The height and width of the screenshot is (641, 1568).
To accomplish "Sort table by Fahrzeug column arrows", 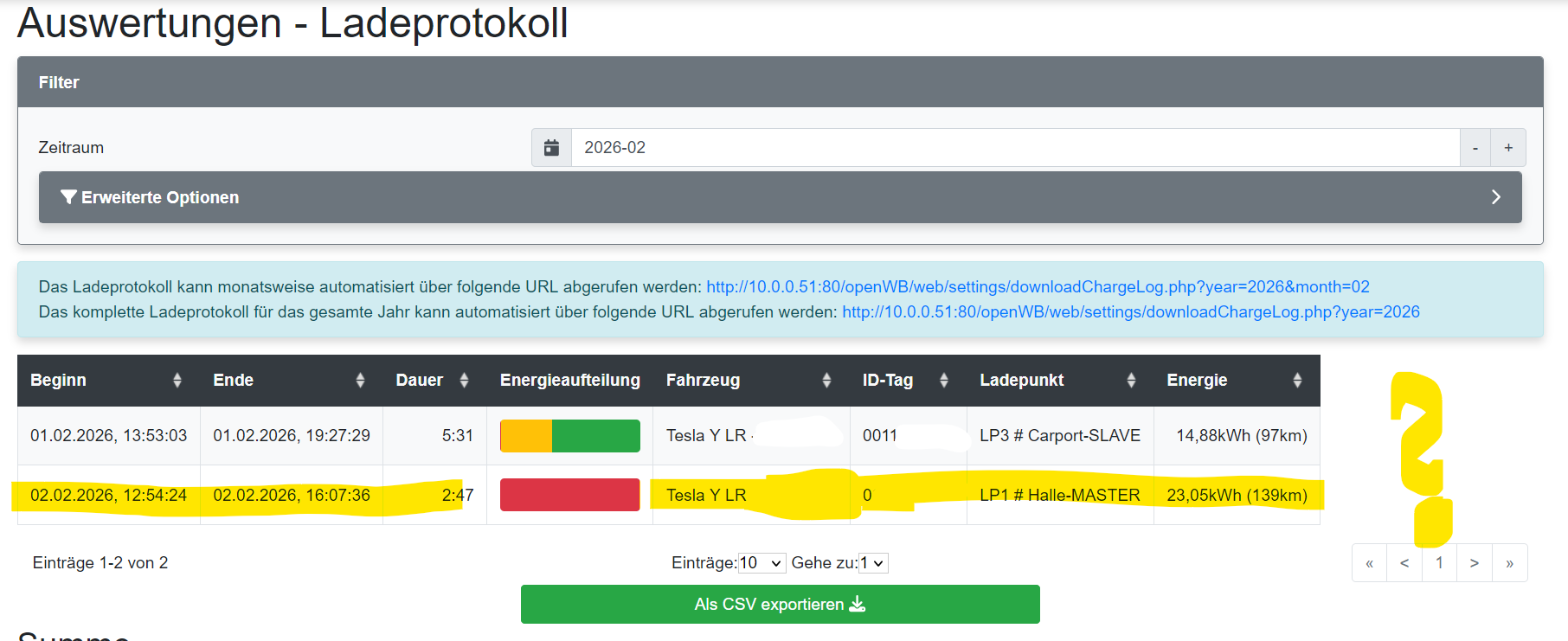I will point(826,381).
